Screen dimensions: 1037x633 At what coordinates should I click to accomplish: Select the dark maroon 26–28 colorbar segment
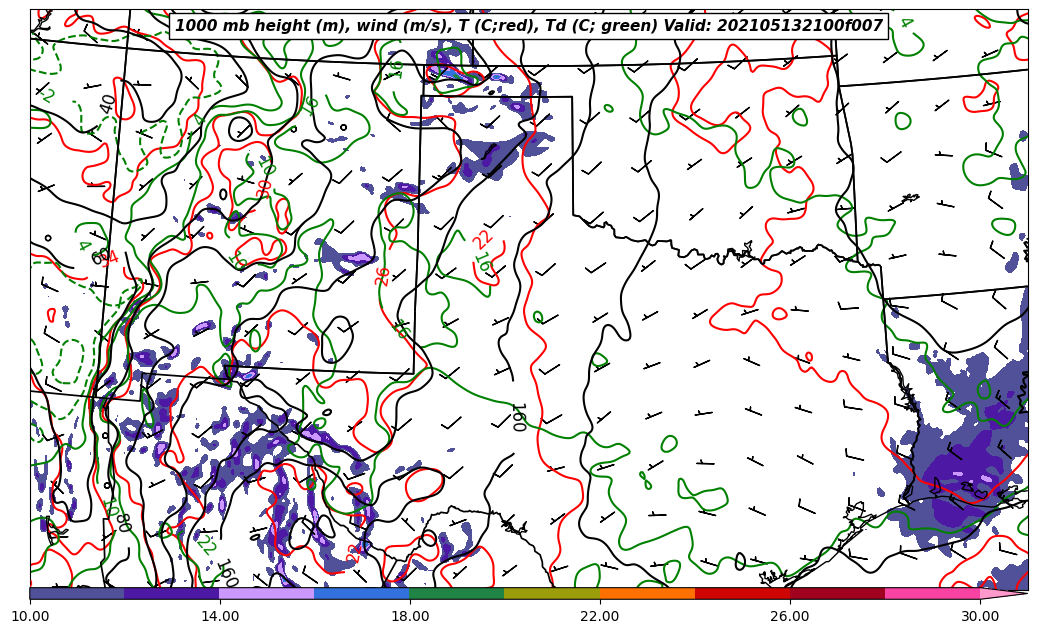838,593
